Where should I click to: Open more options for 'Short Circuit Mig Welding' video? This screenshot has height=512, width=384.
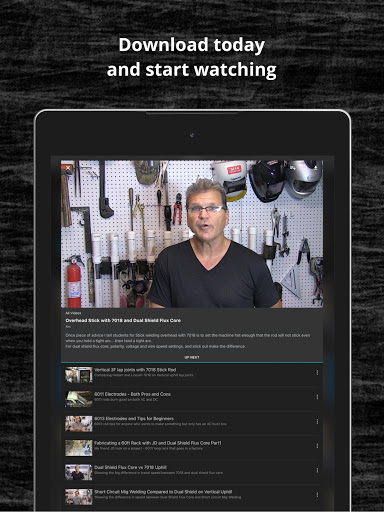pyautogui.click(x=317, y=495)
